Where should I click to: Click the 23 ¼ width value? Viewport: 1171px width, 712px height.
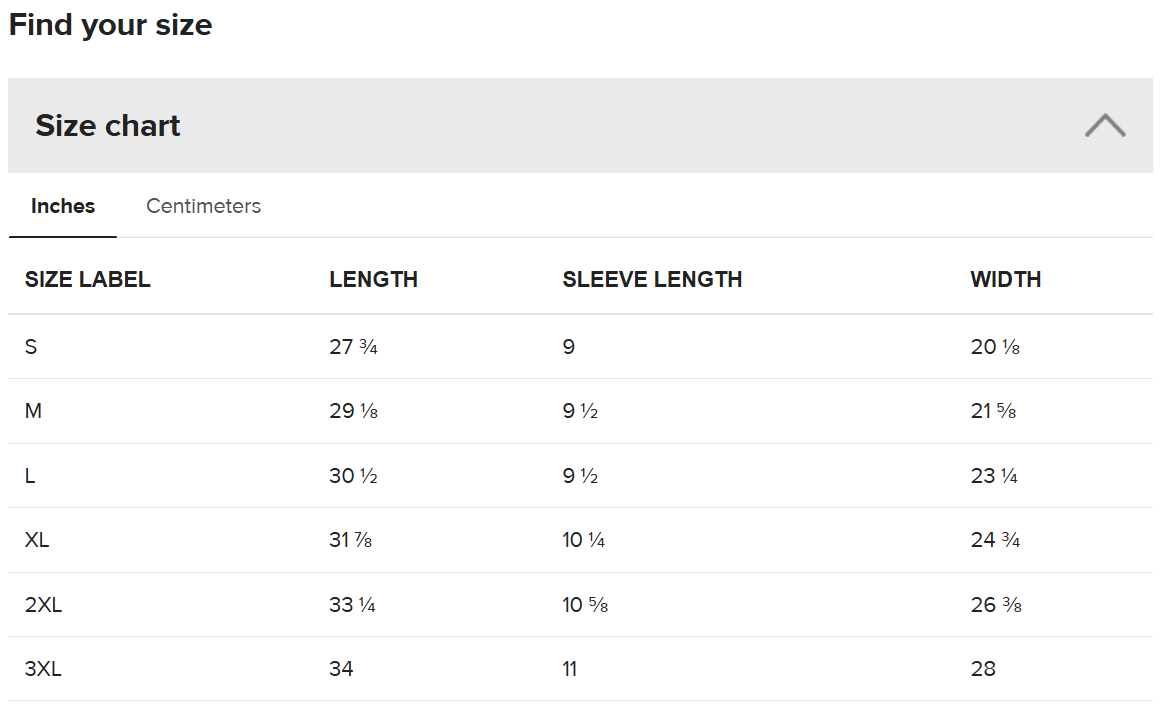pos(994,476)
